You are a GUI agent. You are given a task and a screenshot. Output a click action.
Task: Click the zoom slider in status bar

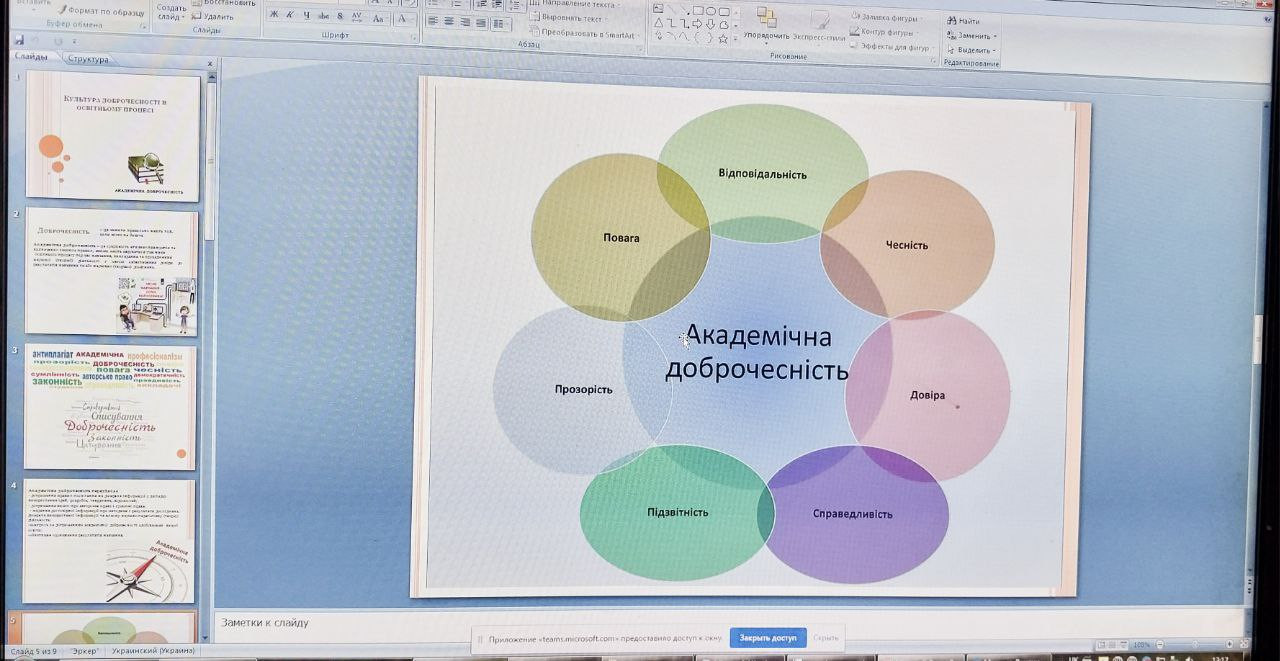coord(1194,645)
